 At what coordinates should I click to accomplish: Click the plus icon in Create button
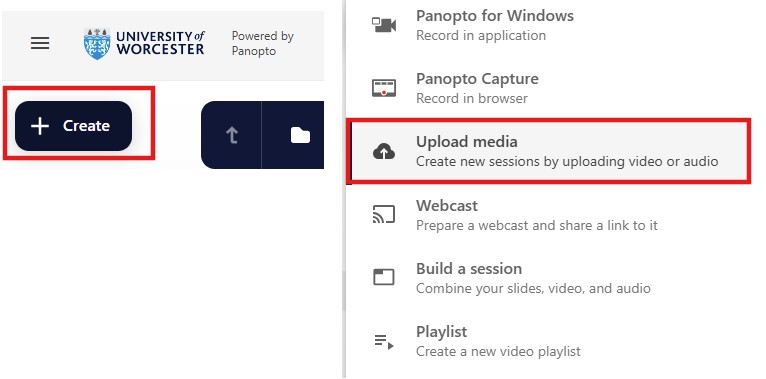pyautogui.click(x=40, y=126)
